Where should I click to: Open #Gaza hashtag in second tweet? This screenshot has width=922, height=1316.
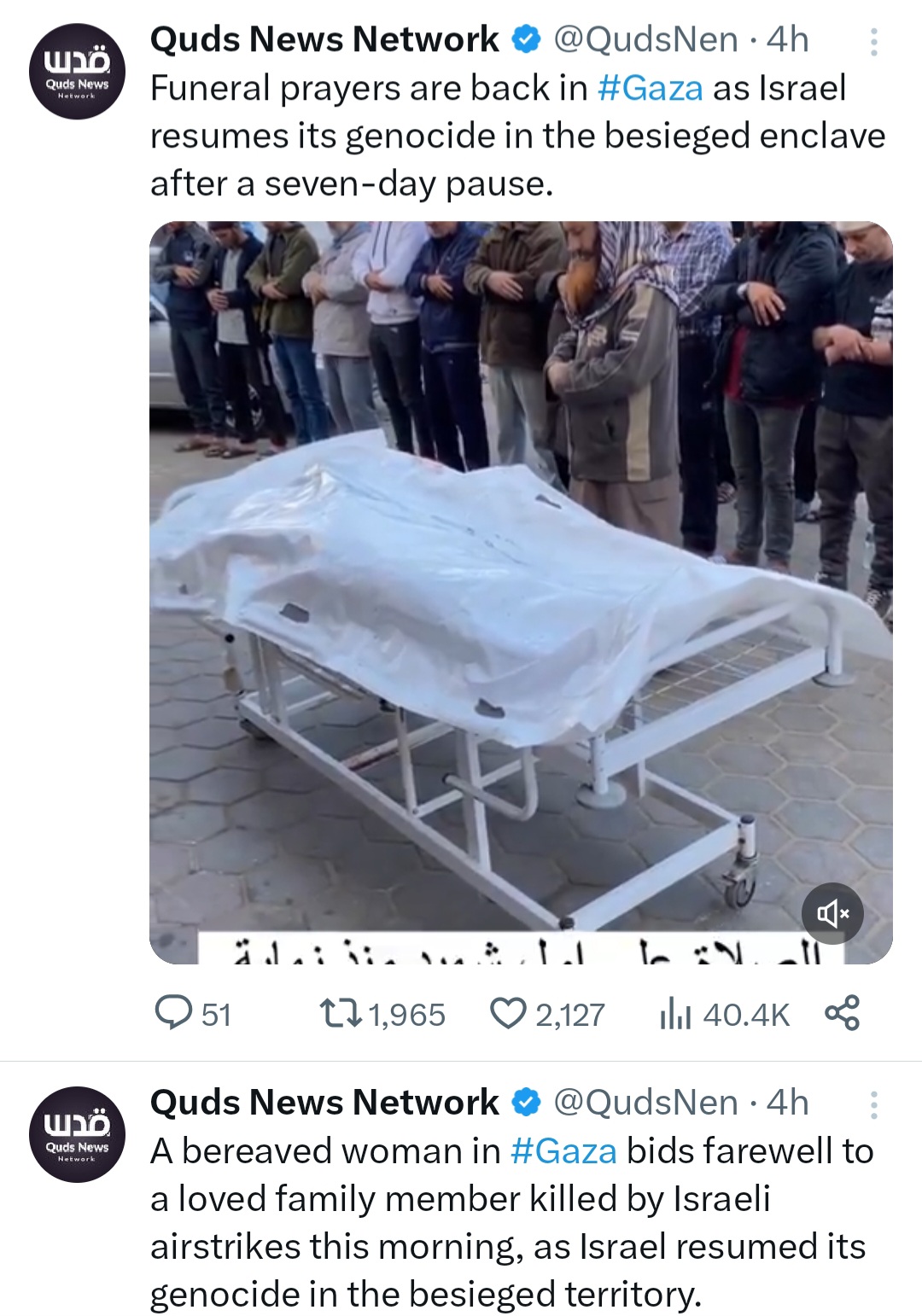pyautogui.click(x=563, y=1151)
